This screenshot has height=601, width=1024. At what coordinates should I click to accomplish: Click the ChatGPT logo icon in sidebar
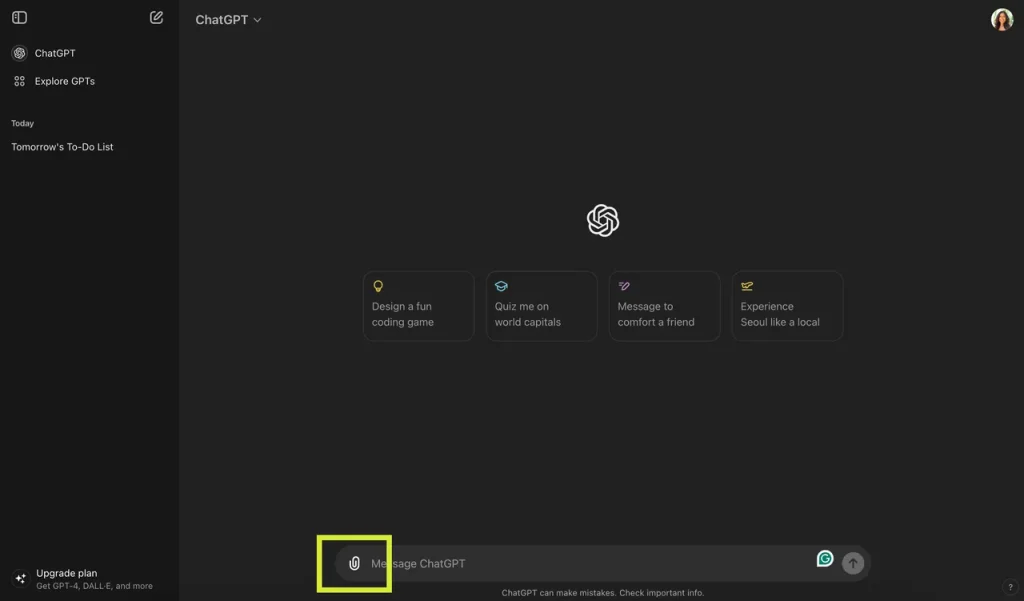coord(20,53)
